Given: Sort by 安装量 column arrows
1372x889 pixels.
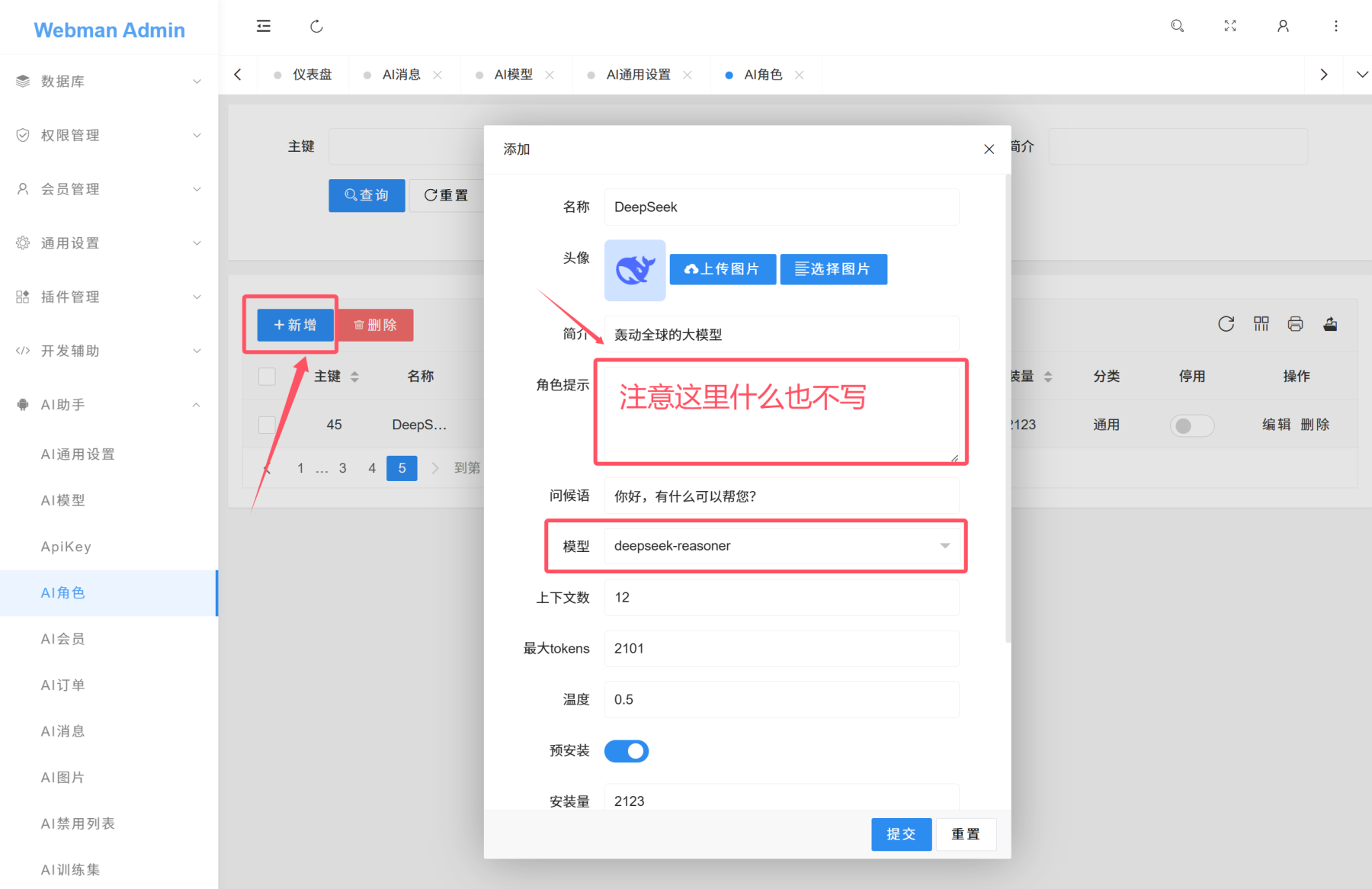Looking at the screenshot, I should pos(1048,377).
